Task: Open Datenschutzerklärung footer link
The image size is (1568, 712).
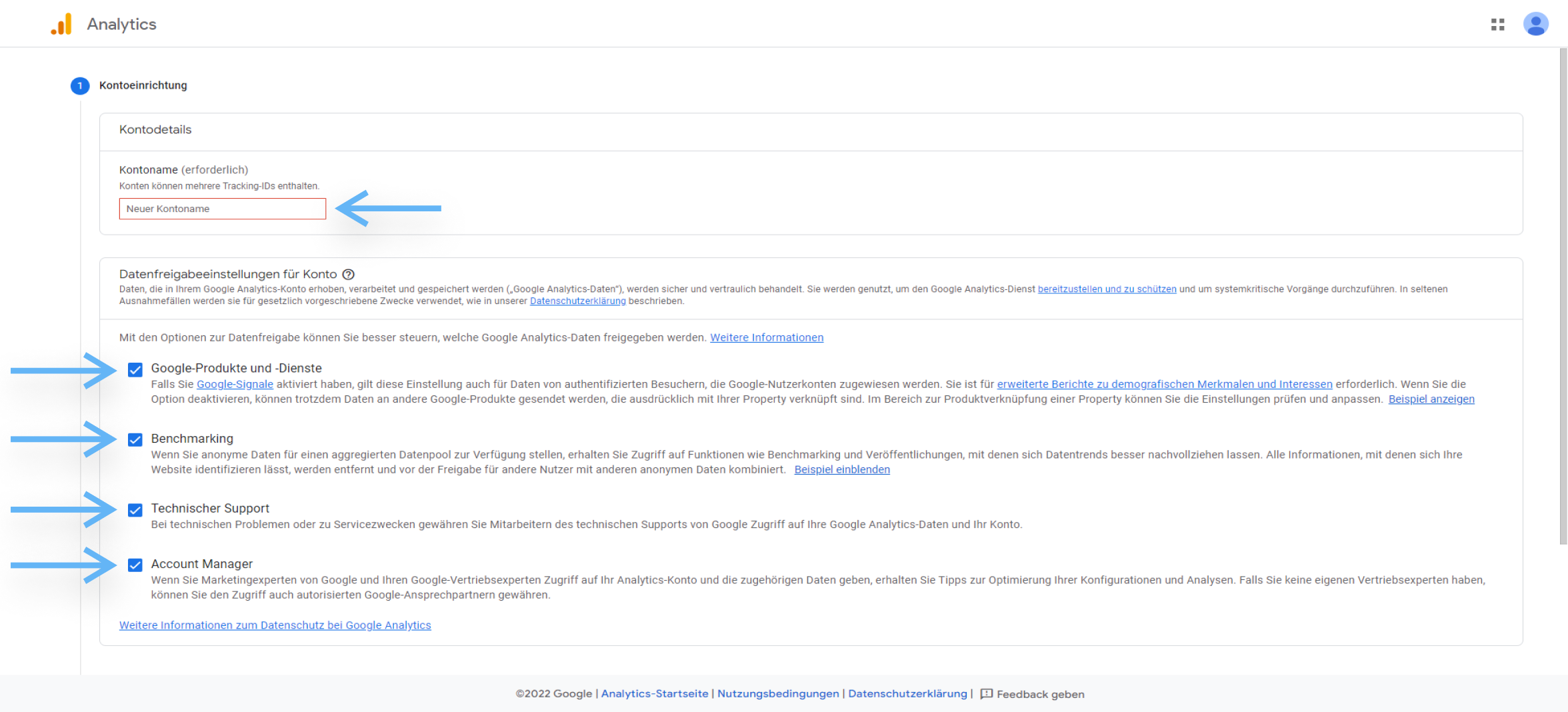Action: 907,693
